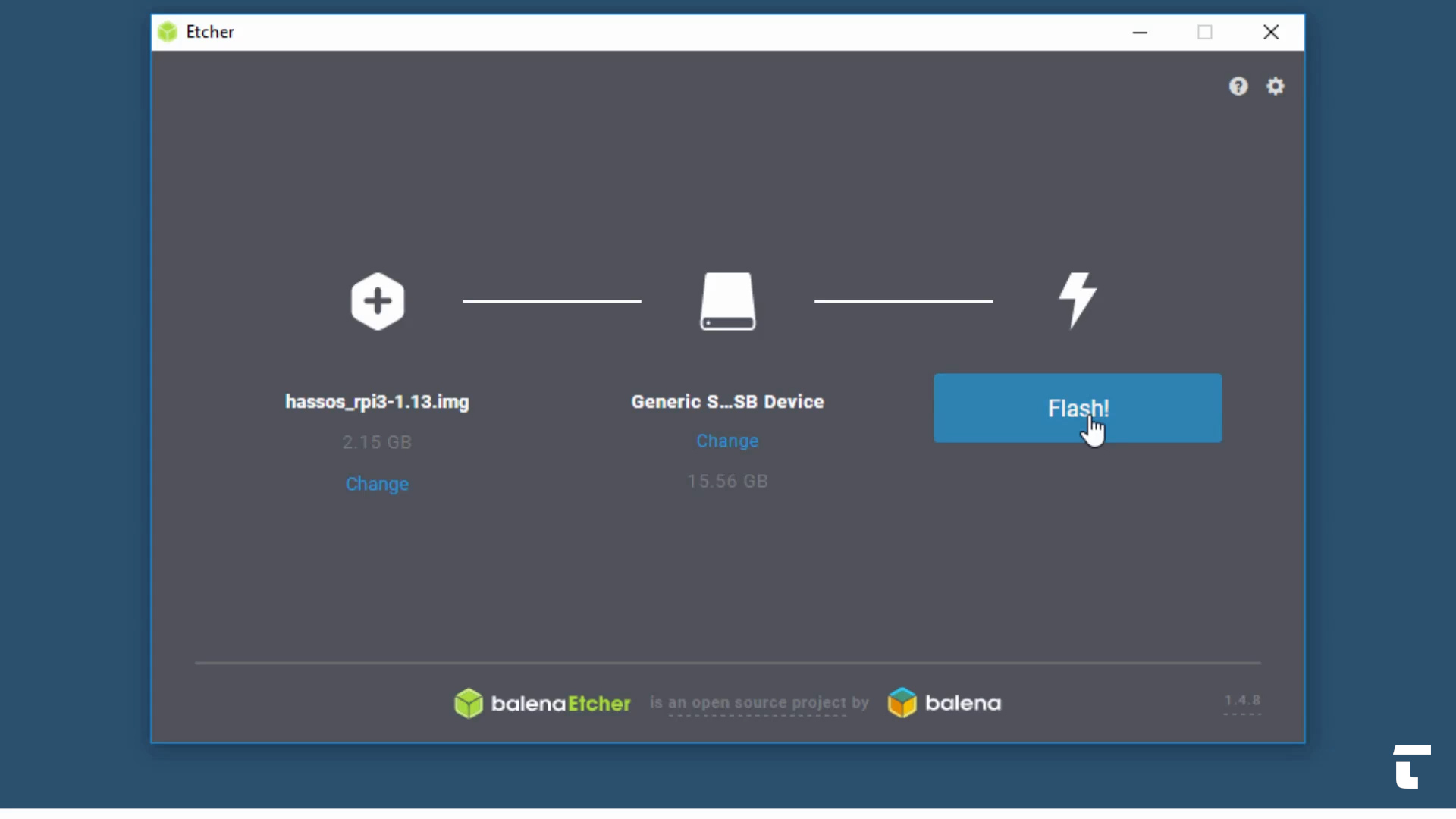
Task: Open settings via the gear icon
Action: pyautogui.click(x=1276, y=86)
